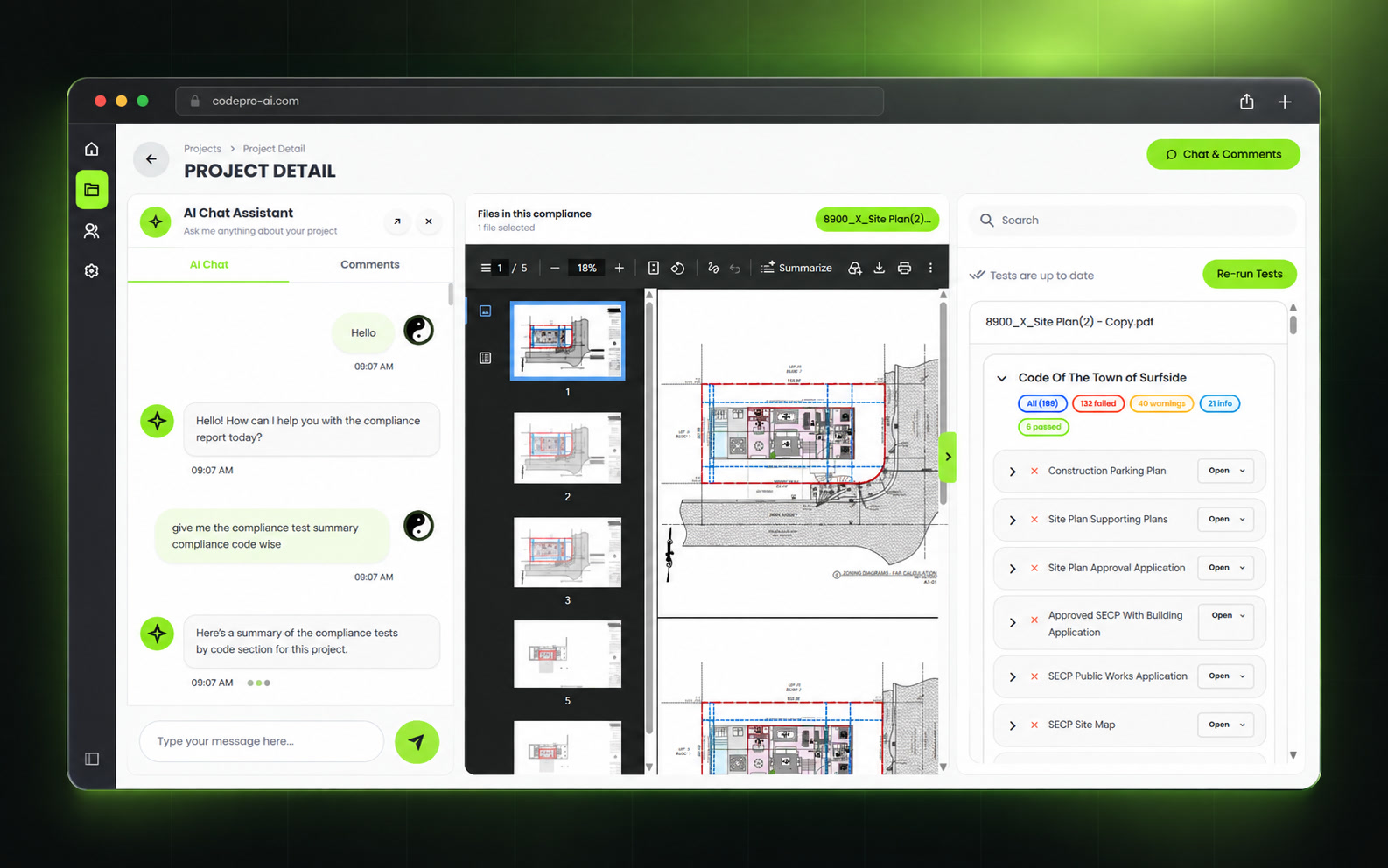Go back with the arrow button
Screen dimensions: 1388x868
(151, 159)
